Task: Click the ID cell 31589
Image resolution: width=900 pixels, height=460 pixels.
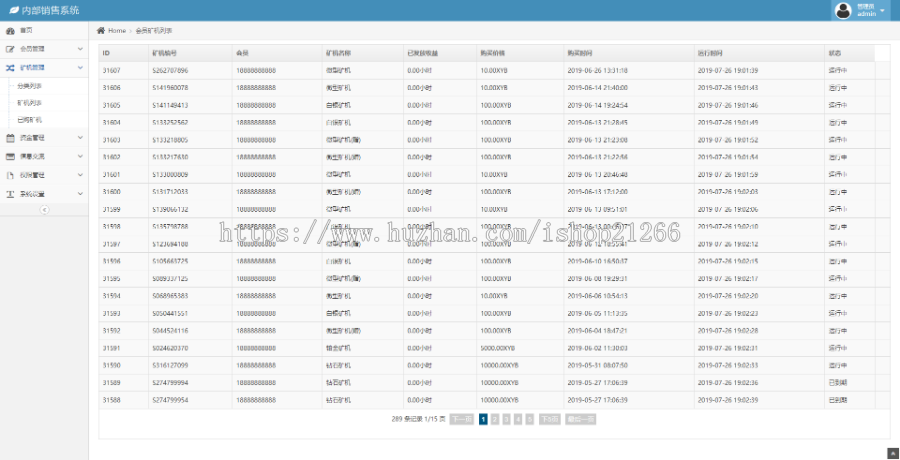Action: [111, 382]
